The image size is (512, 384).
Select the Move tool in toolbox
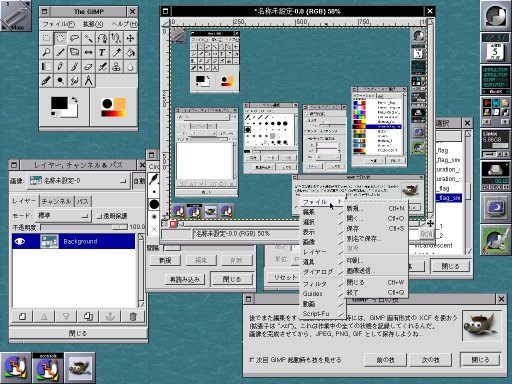(x=130, y=38)
